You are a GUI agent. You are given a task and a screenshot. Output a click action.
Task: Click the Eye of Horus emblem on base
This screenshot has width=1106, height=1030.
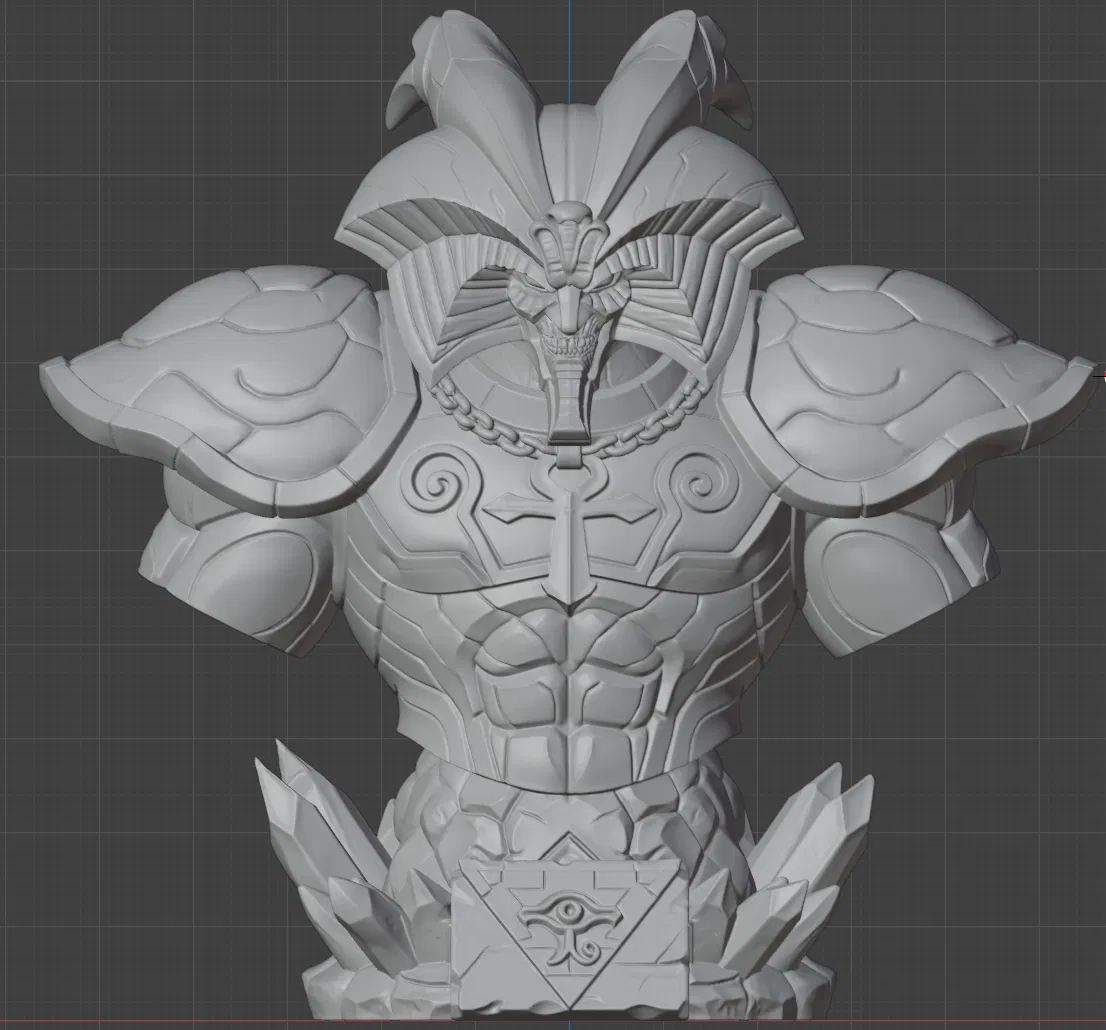569,927
